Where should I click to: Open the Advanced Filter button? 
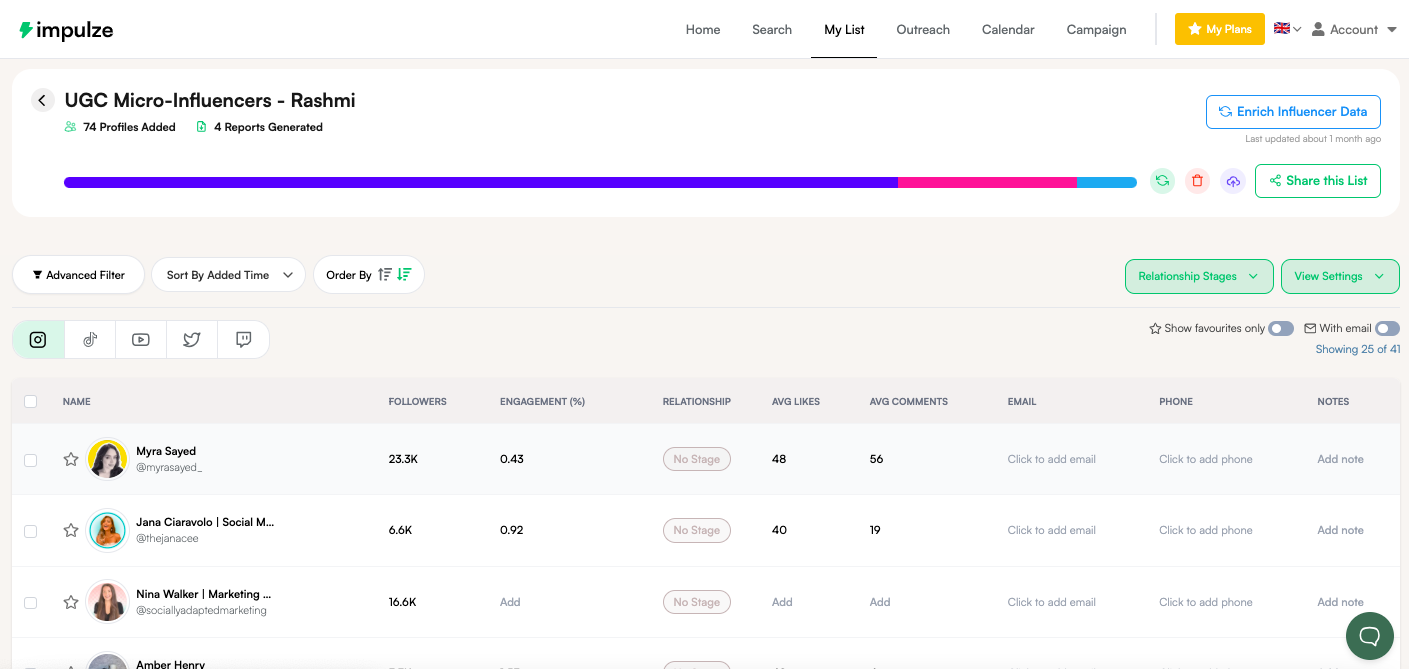pos(78,274)
